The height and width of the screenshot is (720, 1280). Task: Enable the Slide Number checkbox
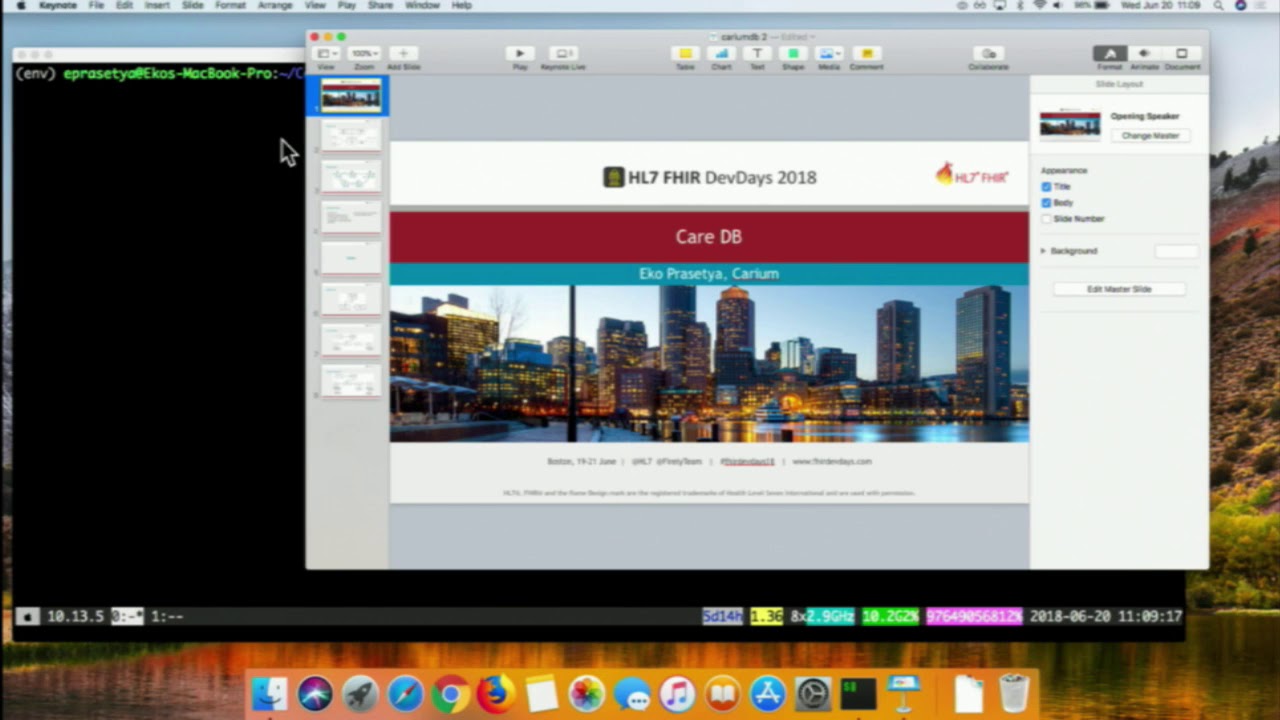tap(1046, 219)
